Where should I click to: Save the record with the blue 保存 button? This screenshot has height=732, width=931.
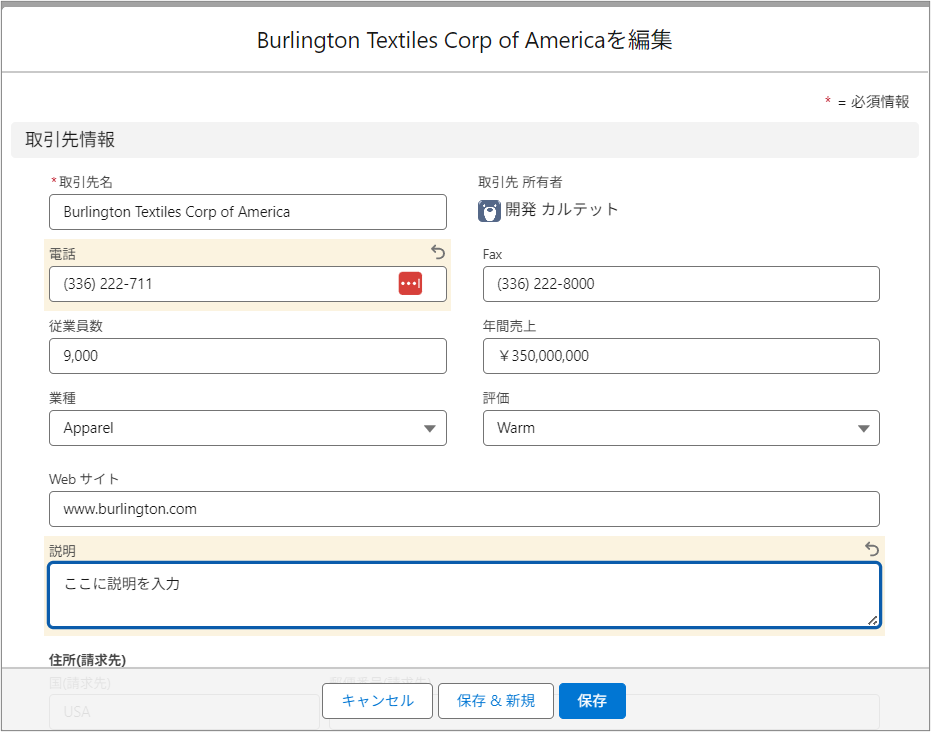tap(592, 701)
